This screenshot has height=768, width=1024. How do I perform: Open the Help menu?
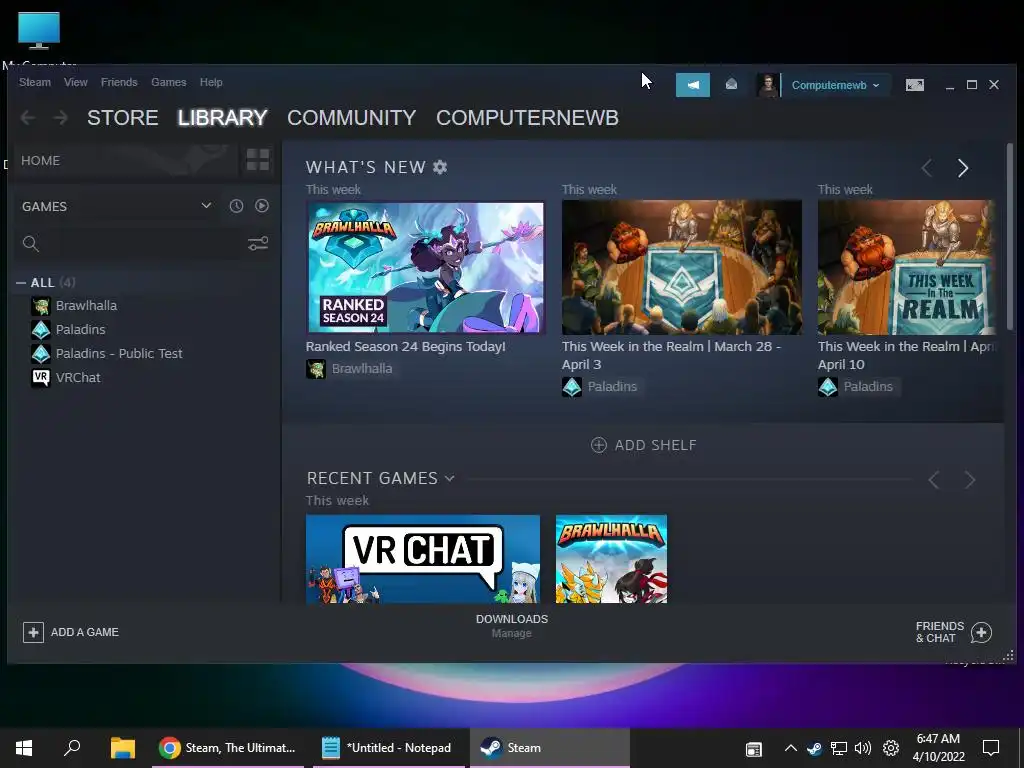[x=211, y=82]
